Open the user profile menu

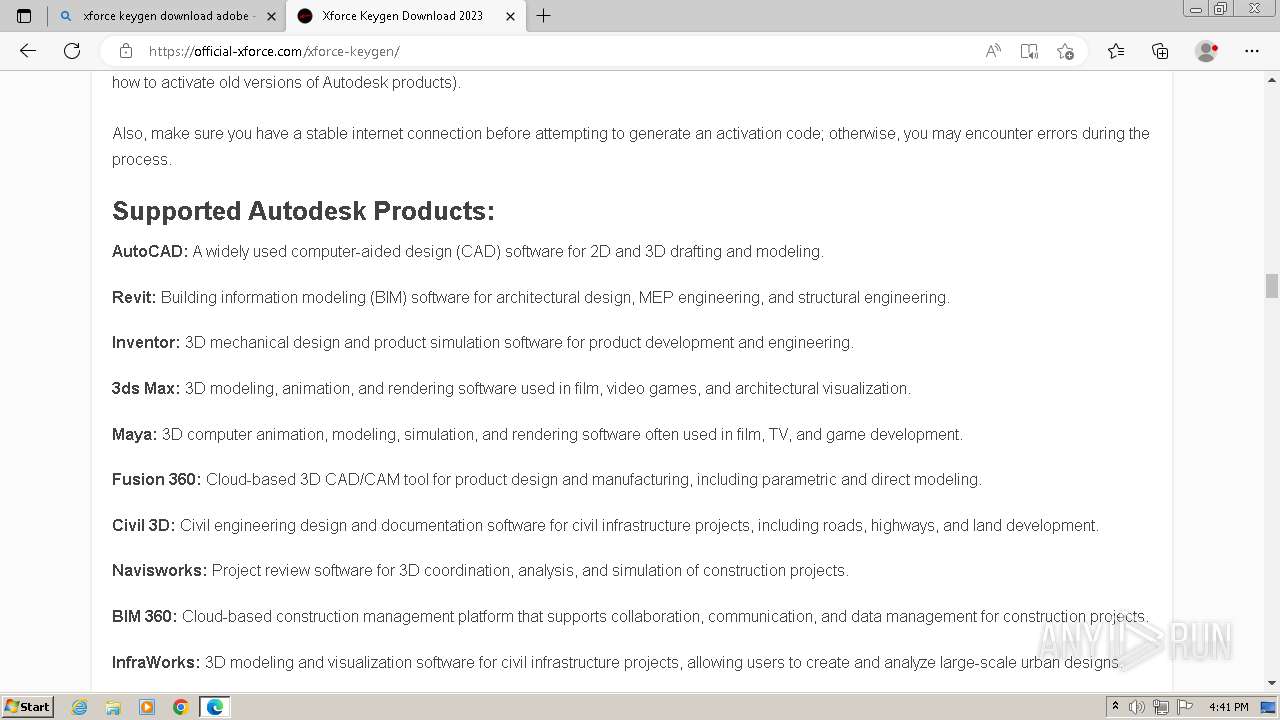(1207, 51)
